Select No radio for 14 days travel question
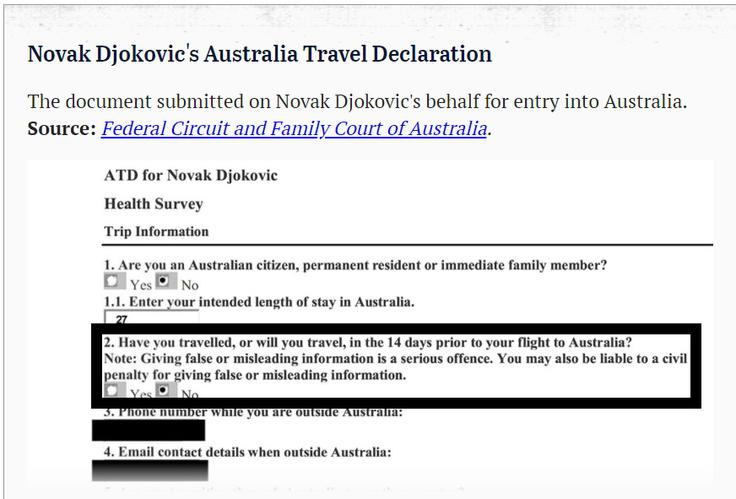 click(163, 390)
